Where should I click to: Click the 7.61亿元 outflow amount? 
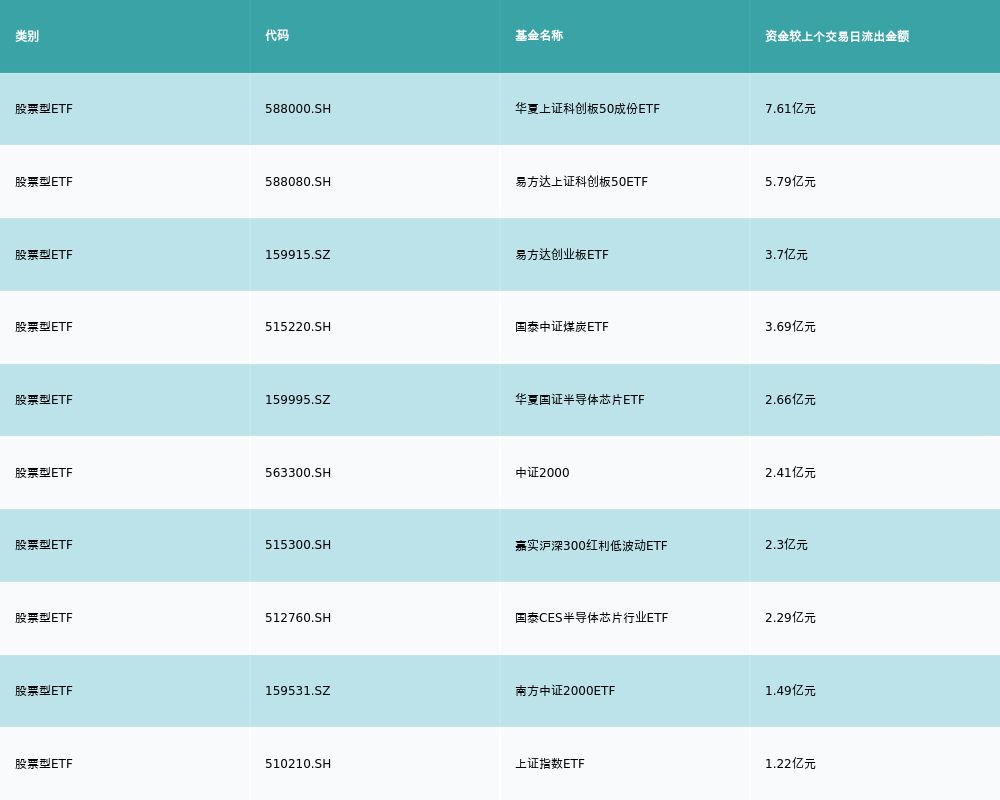pos(790,109)
